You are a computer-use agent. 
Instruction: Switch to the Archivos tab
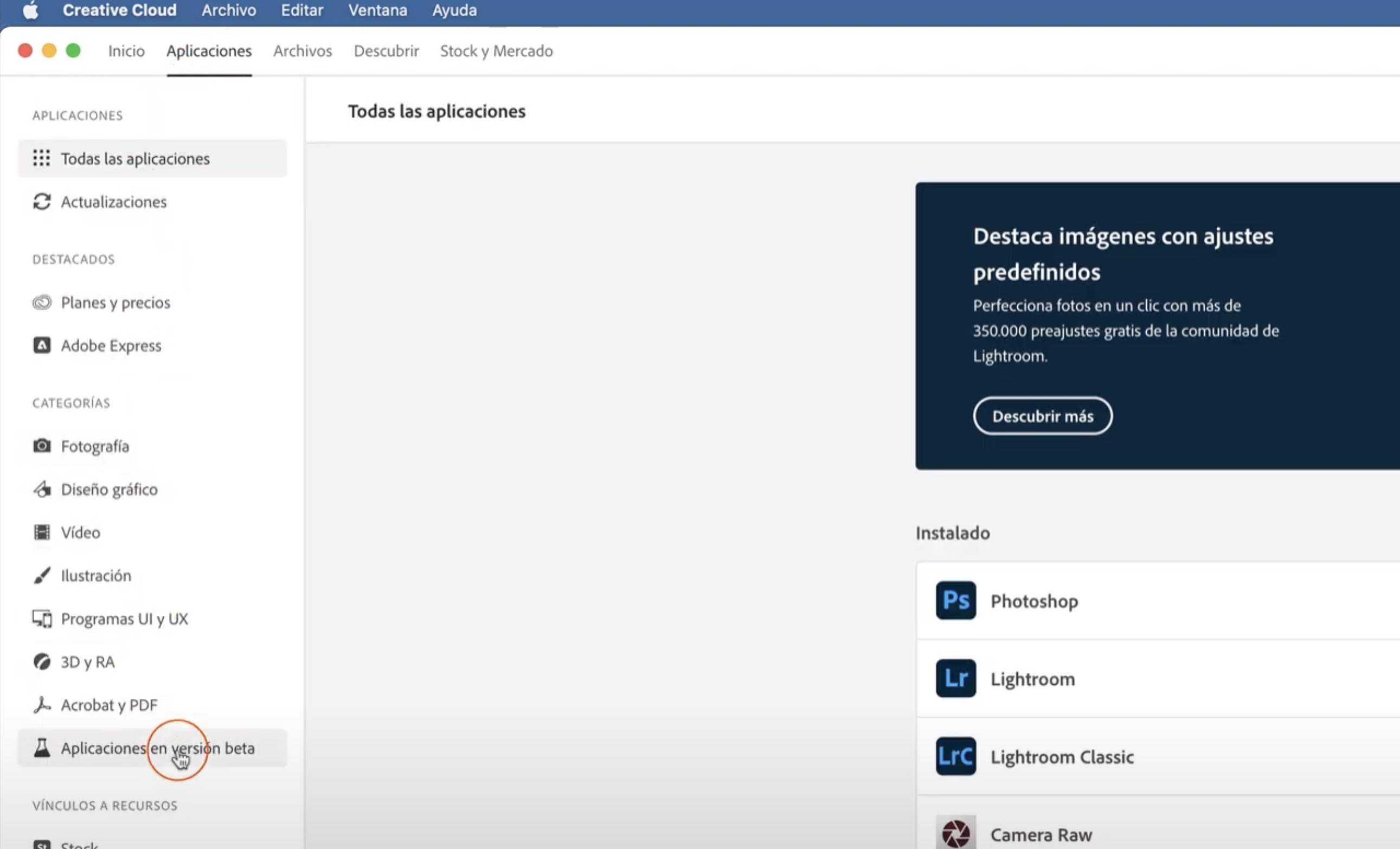(302, 51)
